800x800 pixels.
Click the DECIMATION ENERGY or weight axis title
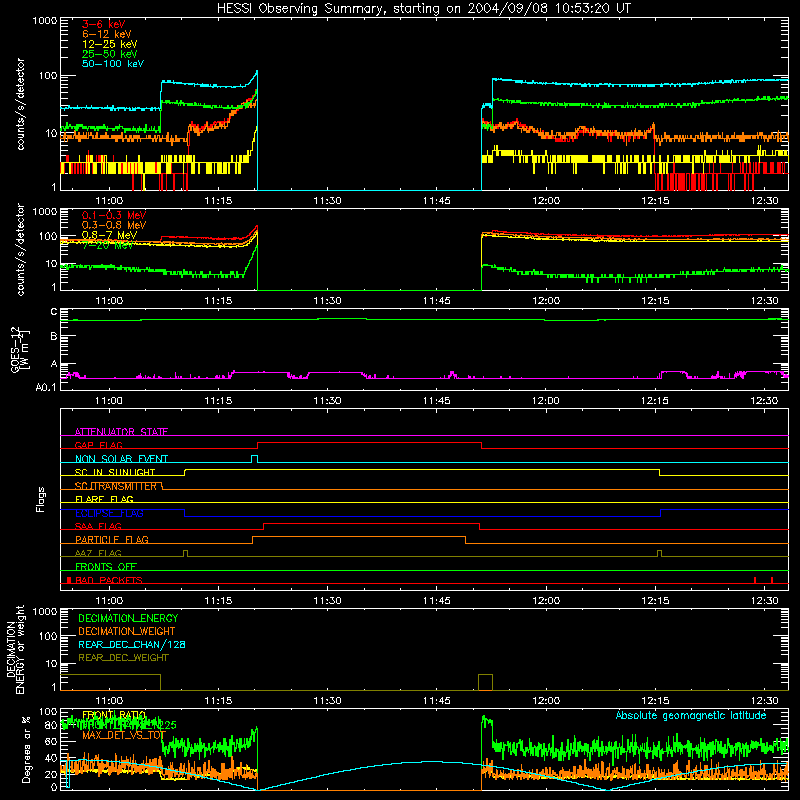pyautogui.click(x=15, y=649)
